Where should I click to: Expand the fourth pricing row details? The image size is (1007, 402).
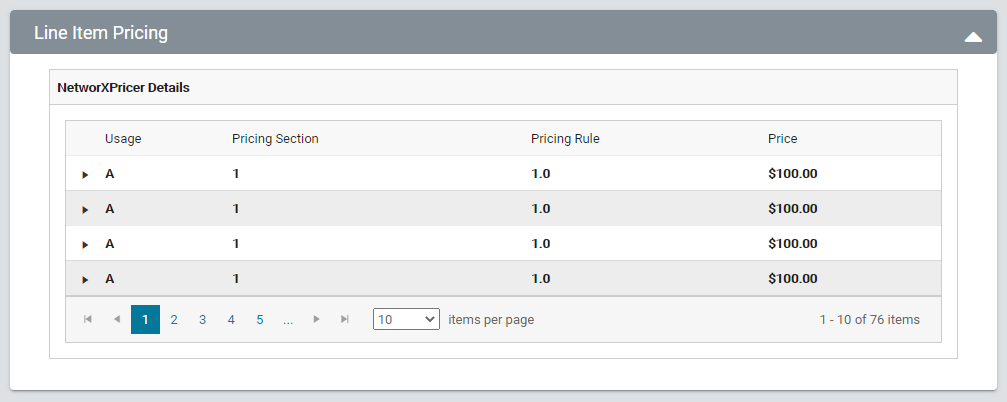(x=86, y=279)
